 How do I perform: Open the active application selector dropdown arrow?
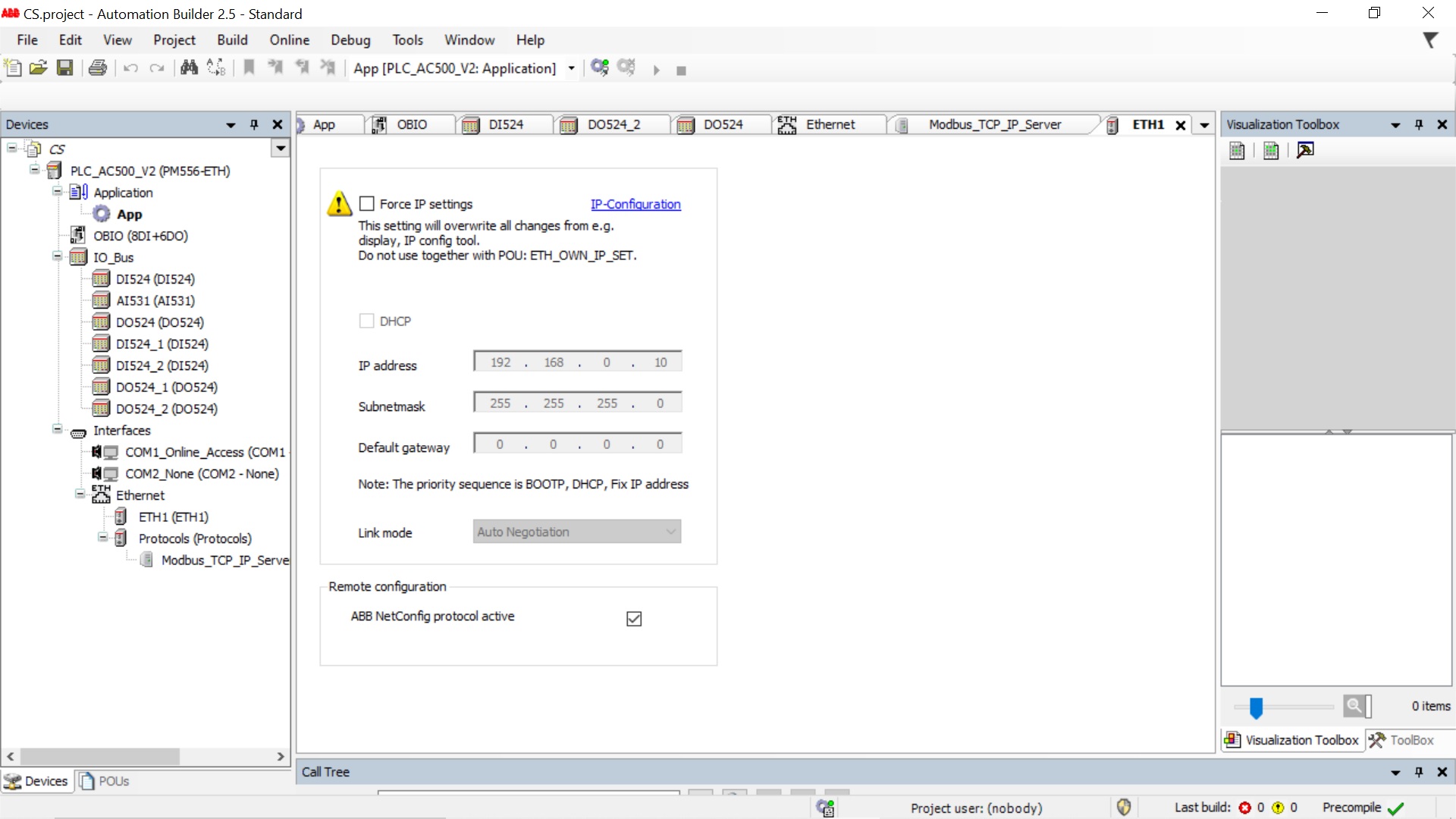(x=572, y=69)
